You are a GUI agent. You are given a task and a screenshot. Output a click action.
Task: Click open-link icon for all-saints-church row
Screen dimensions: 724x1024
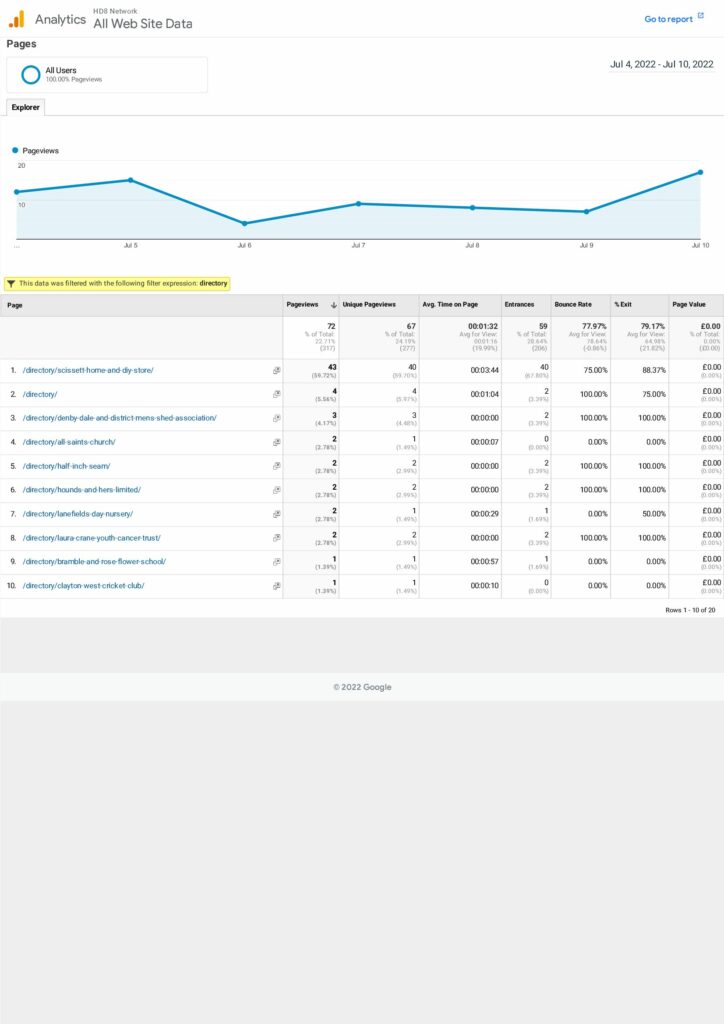(x=276, y=442)
